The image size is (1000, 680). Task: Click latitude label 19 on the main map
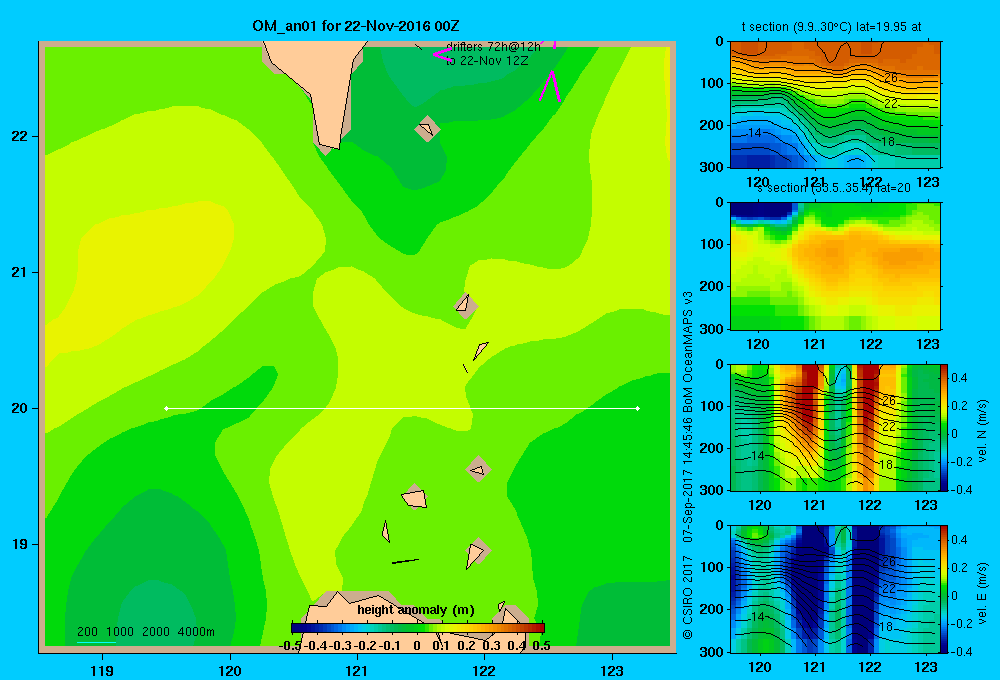pyautogui.click(x=19, y=544)
